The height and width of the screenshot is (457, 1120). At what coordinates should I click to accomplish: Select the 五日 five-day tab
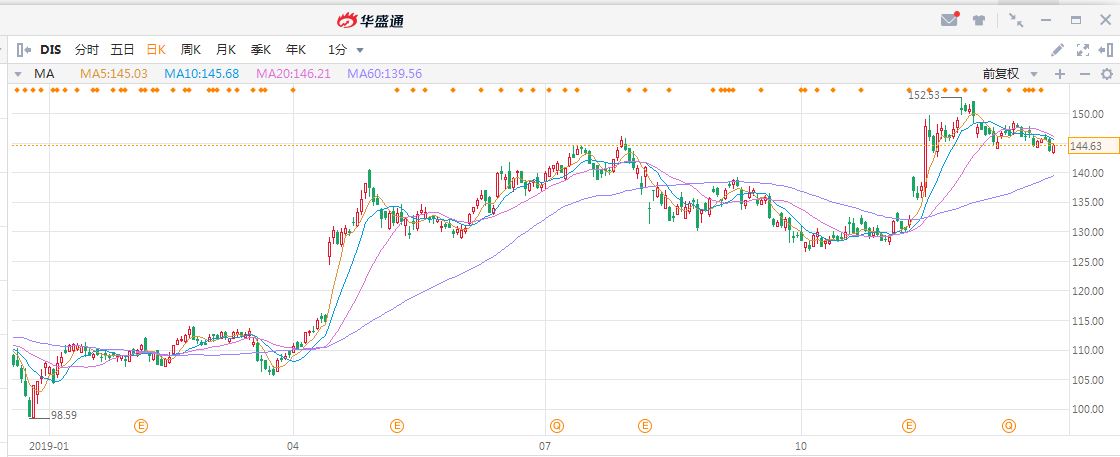[x=122, y=49]
